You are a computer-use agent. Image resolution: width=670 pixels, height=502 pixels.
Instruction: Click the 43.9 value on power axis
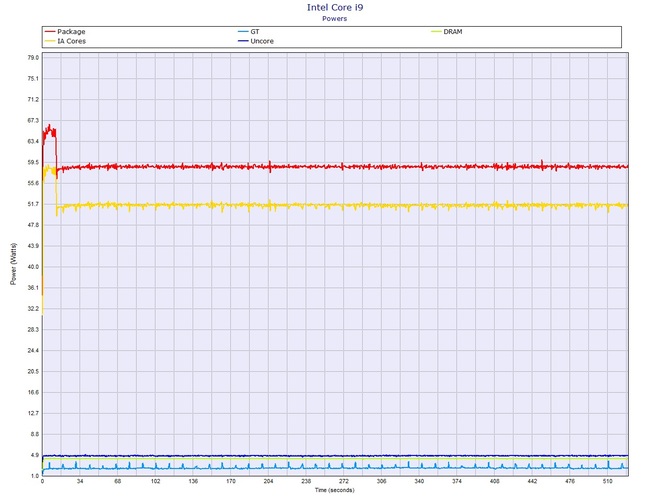click(33, 246)
